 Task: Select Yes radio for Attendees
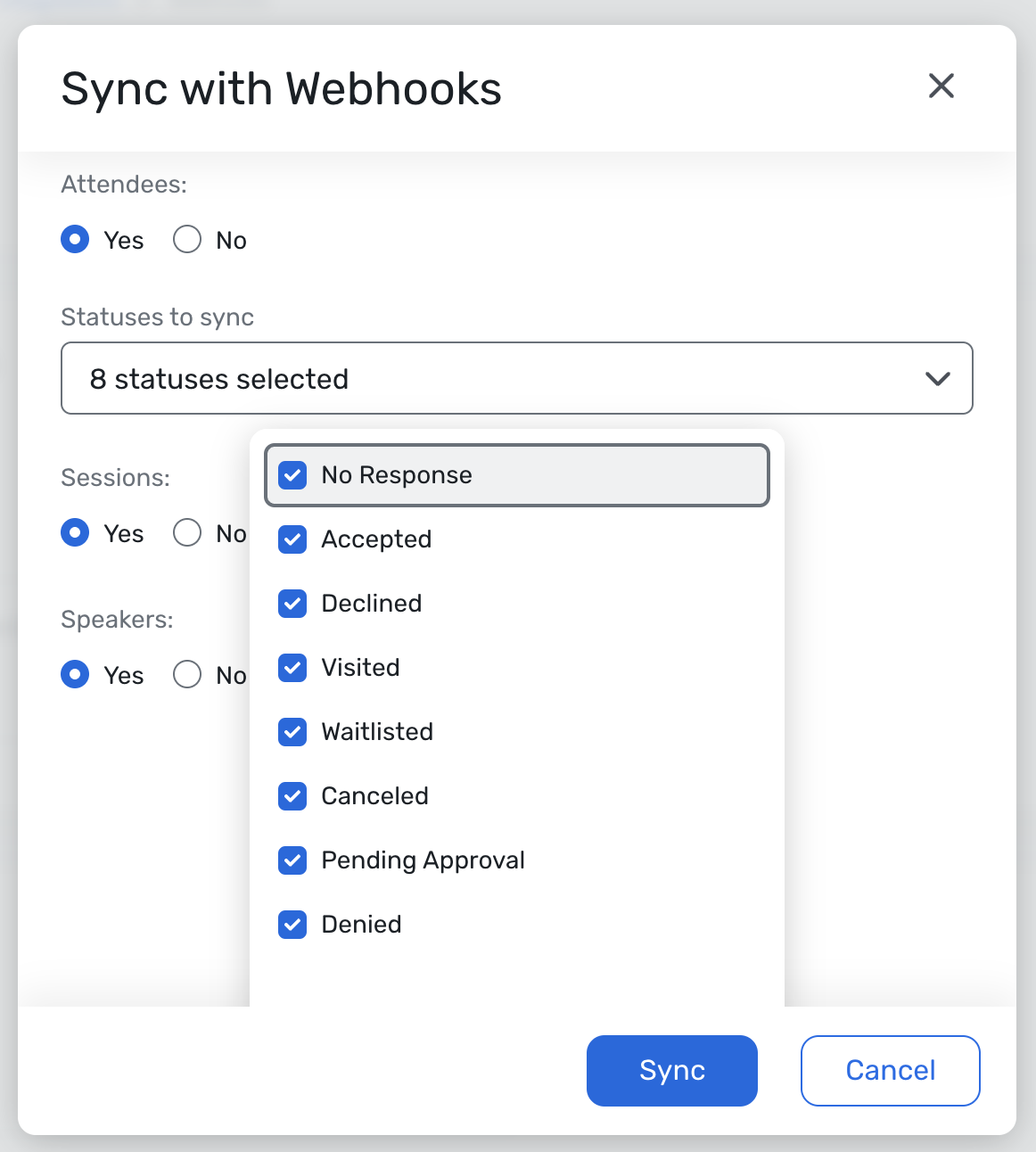pyautogui.click(x=75, y=240)
